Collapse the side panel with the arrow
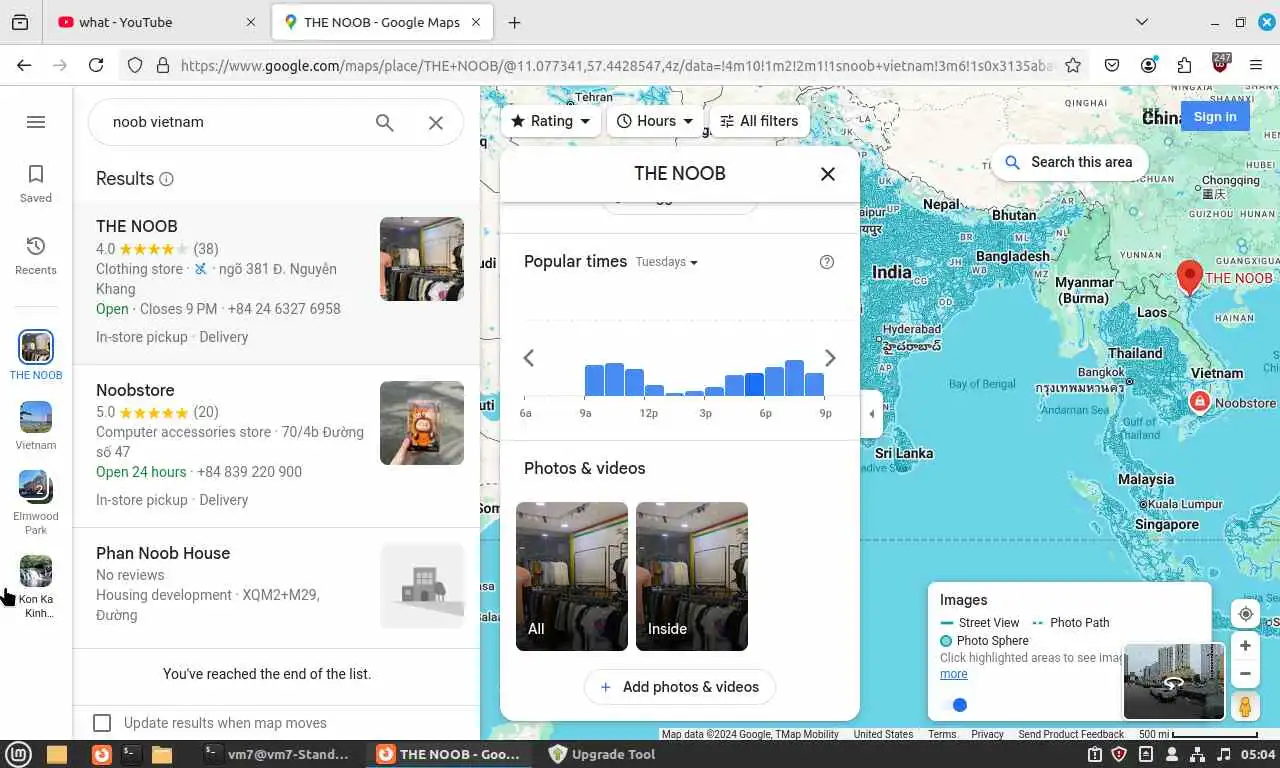This screenshot has height=768, width=1280. [x=872, y=414]
